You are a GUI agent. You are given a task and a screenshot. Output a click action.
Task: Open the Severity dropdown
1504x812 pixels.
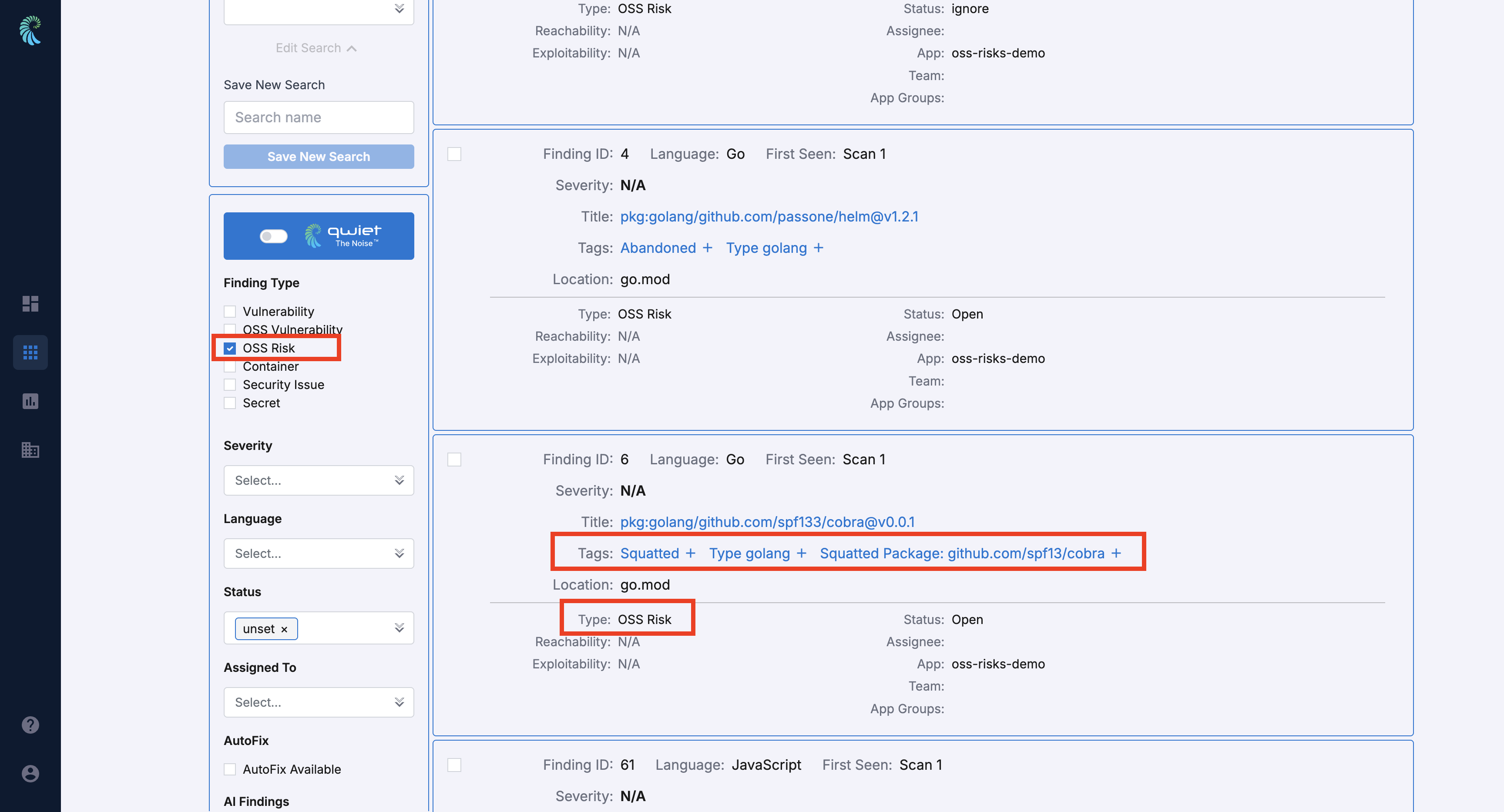(x=318, y=480)
